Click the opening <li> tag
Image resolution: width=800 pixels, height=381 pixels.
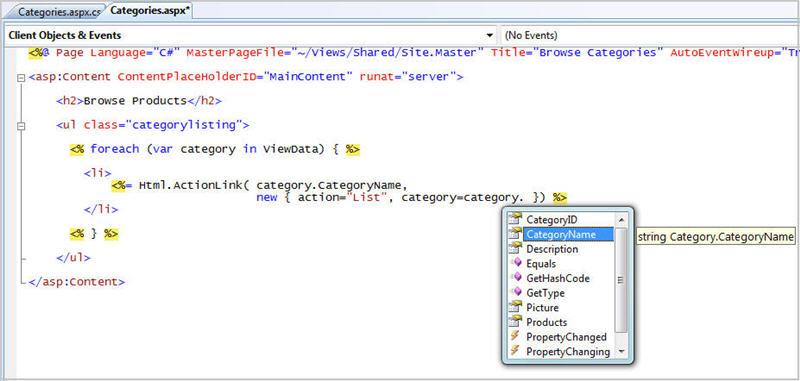pos(97,173)
